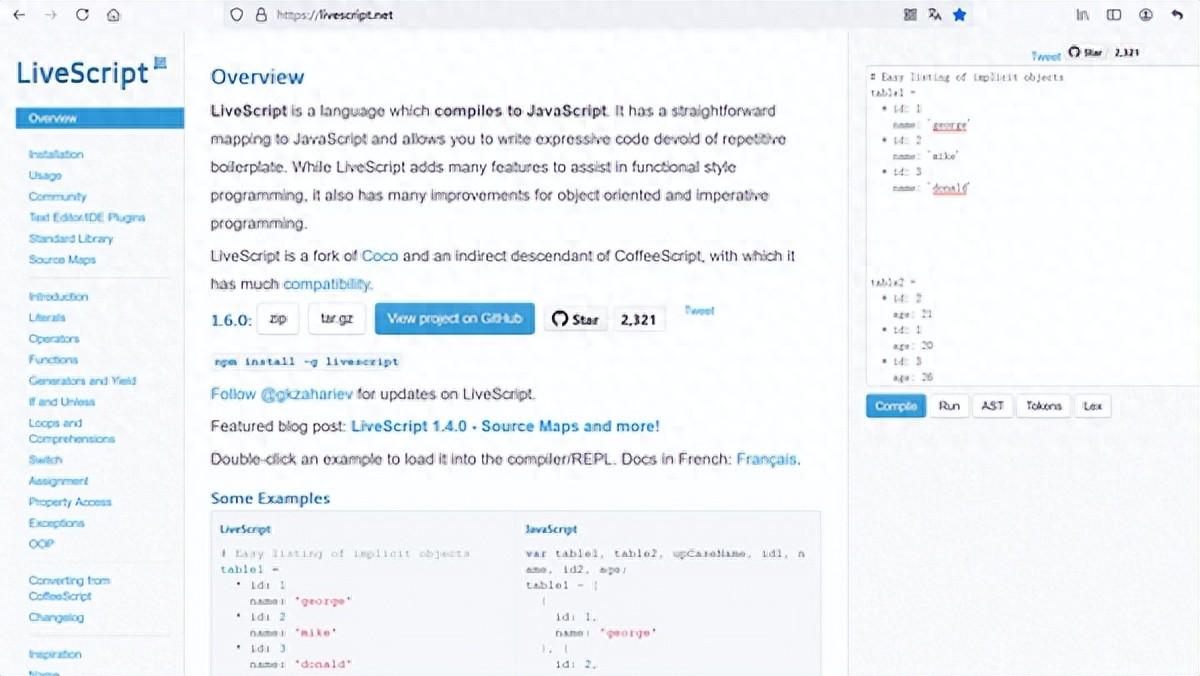Click the JavaScript example column header

coord(551,529)
